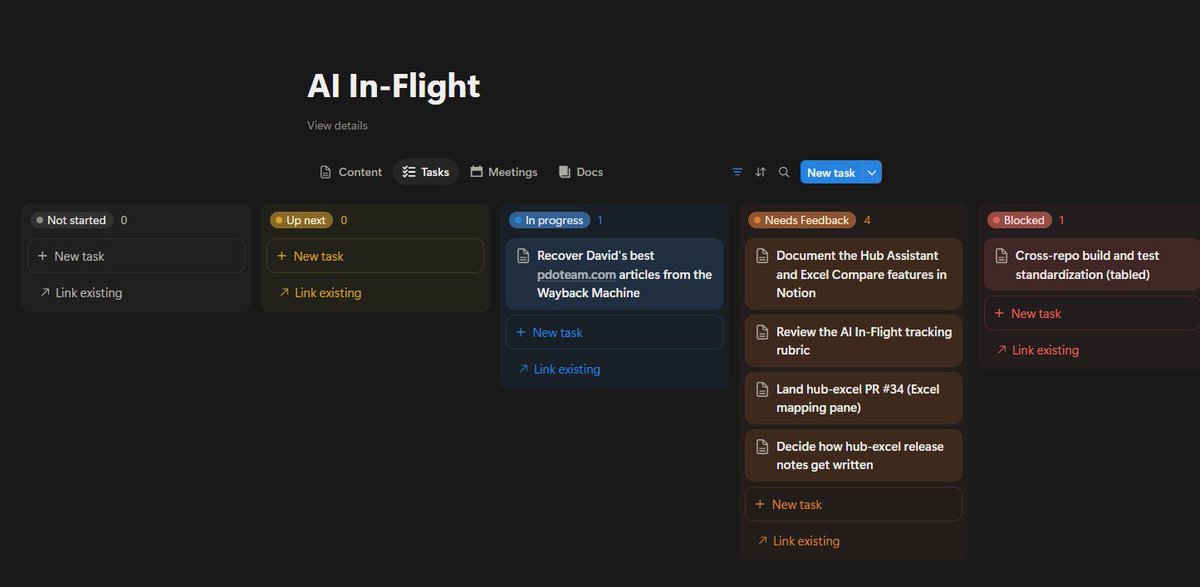Viewport: 1200px width, 587px height.
Task: Add New task in Not started column
Action: 136,256
